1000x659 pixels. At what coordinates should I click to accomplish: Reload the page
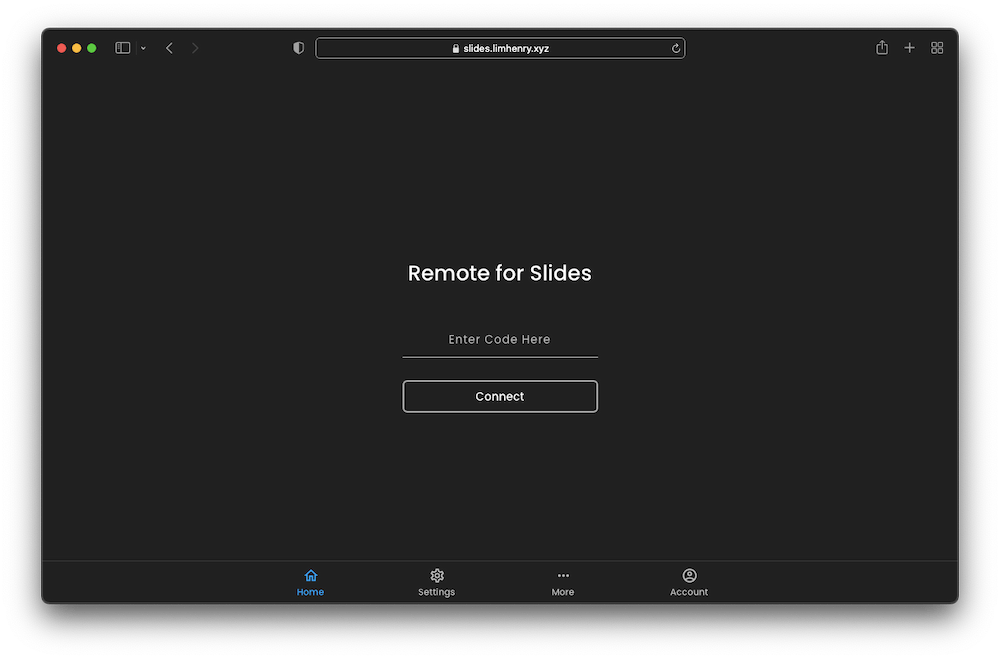pos(676,48)
